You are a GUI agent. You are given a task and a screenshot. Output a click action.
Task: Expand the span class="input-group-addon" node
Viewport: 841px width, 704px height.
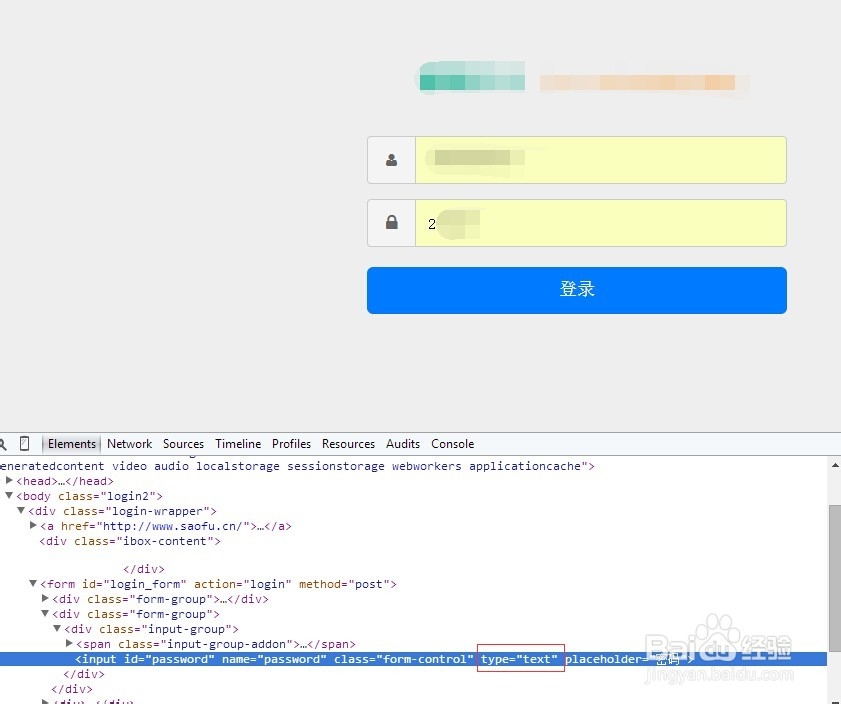coord(69,643)
